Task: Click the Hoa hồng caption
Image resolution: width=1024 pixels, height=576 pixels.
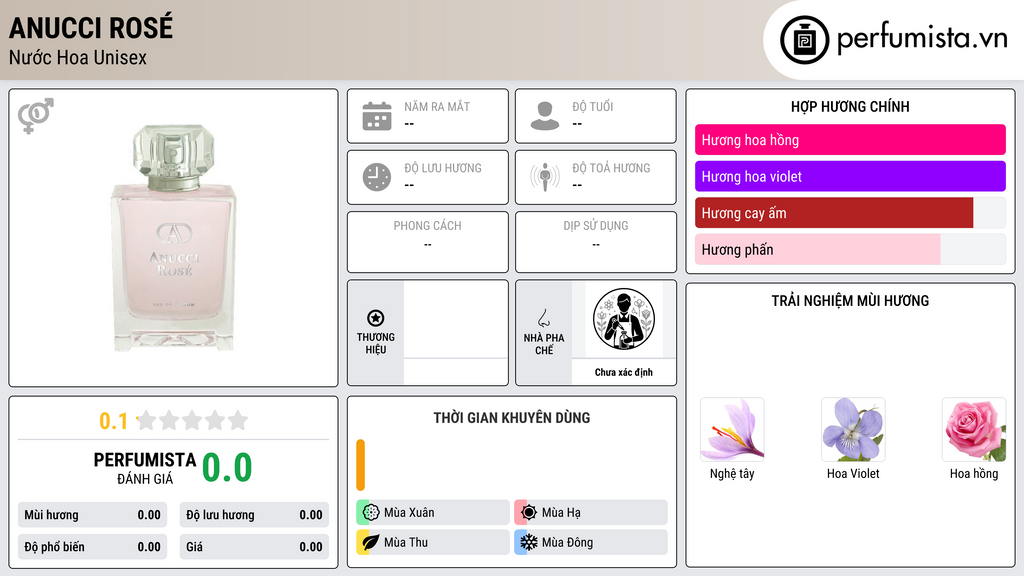Action: click(x=974, y=474)
